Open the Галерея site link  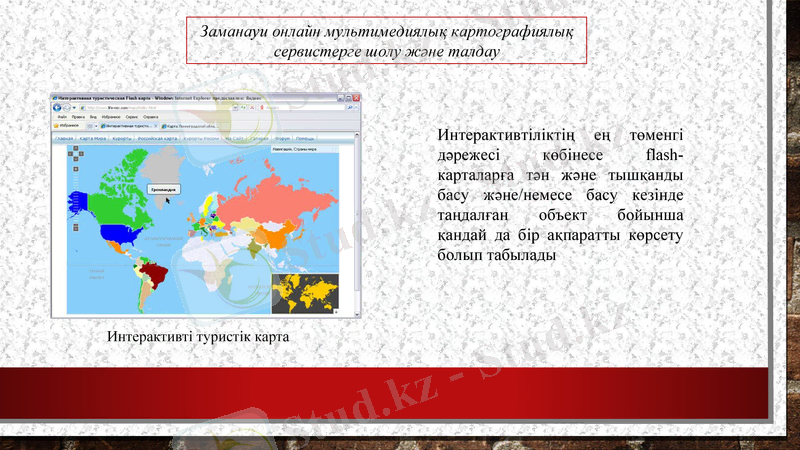(258, 139)
